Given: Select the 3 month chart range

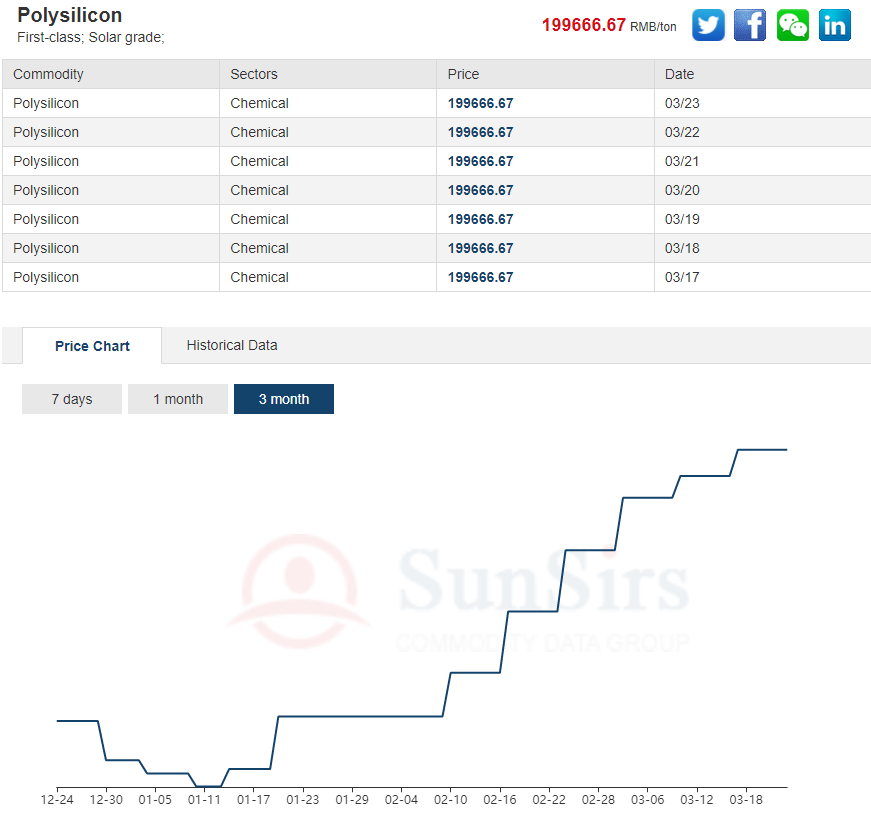Looking at the screenshot, I should [284, 399].
